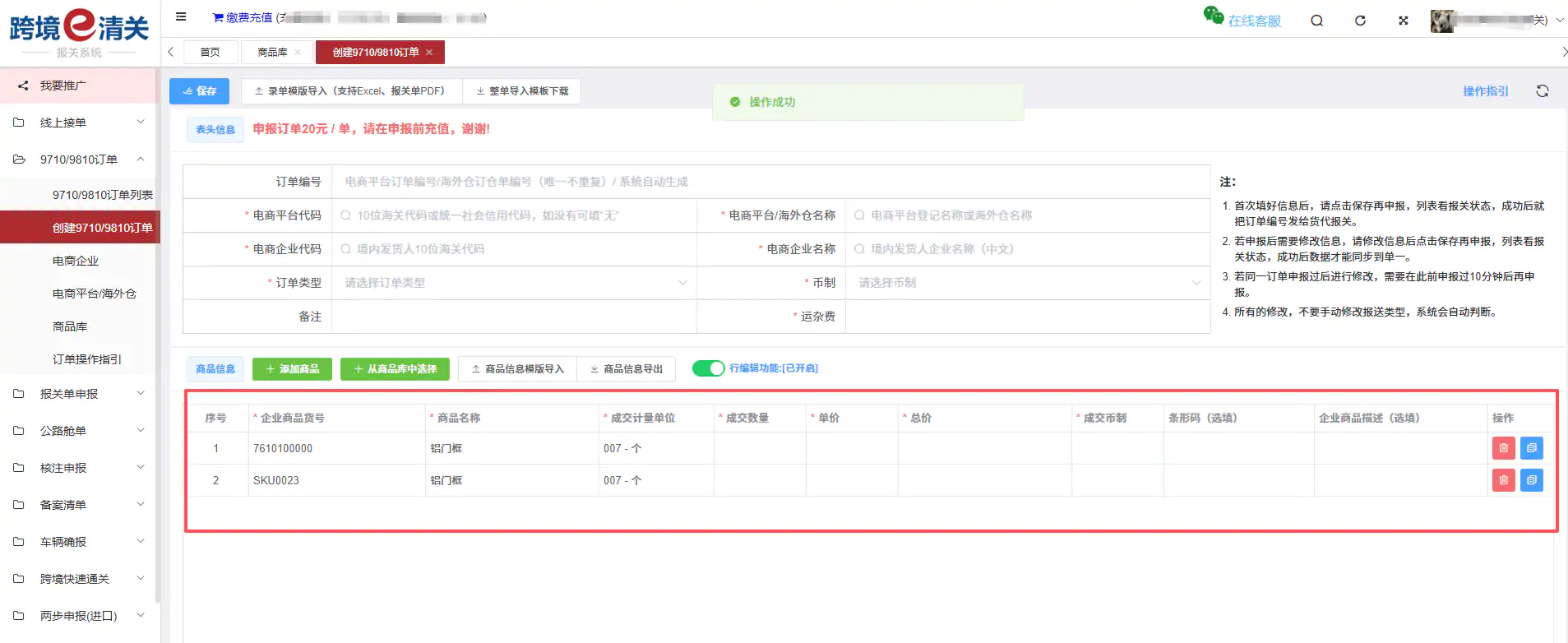Click the refresh icon in top header
1568x643 pixels.
pos(1360,21)
